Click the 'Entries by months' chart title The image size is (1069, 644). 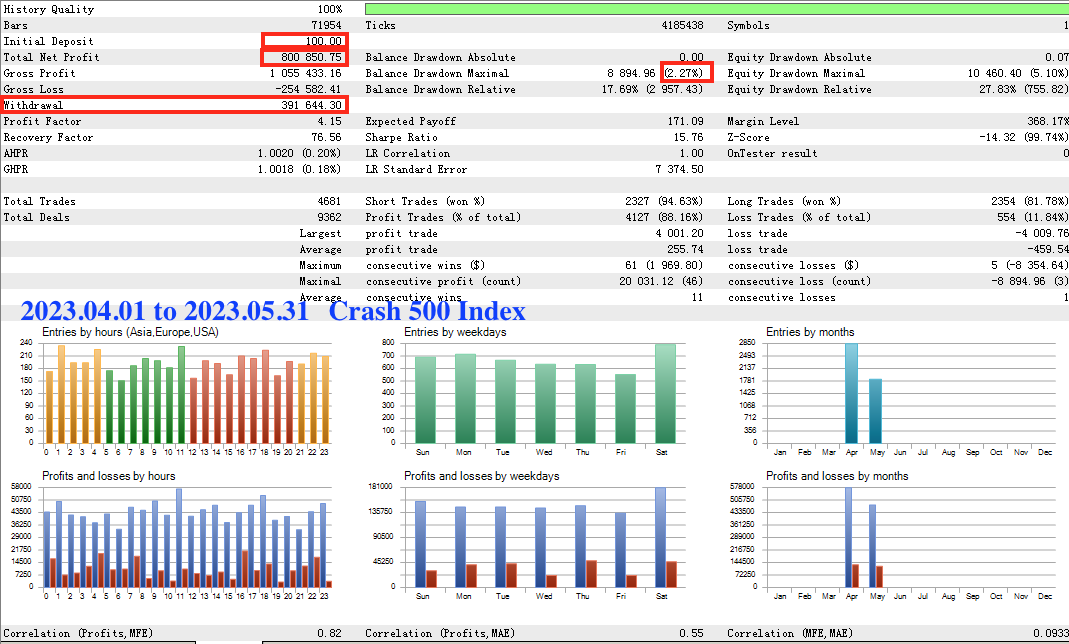(x=811, y=332)
